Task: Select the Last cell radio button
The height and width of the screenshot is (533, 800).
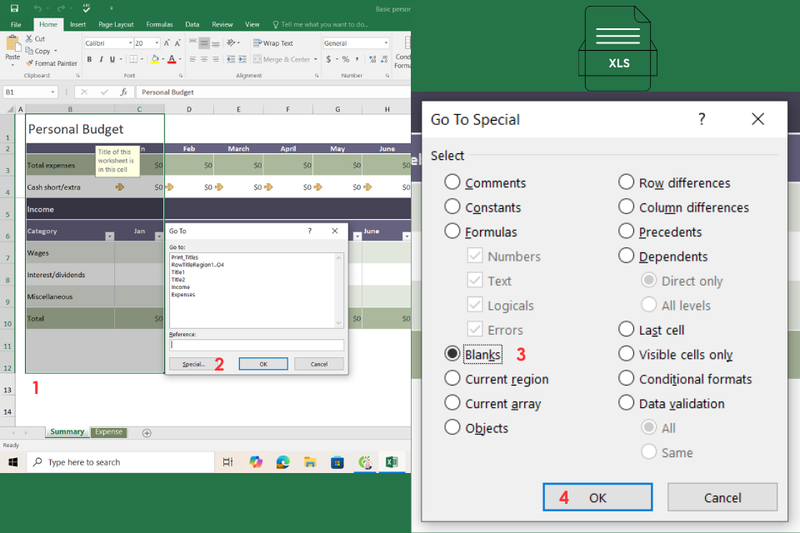Action: (x=626, y=329)
